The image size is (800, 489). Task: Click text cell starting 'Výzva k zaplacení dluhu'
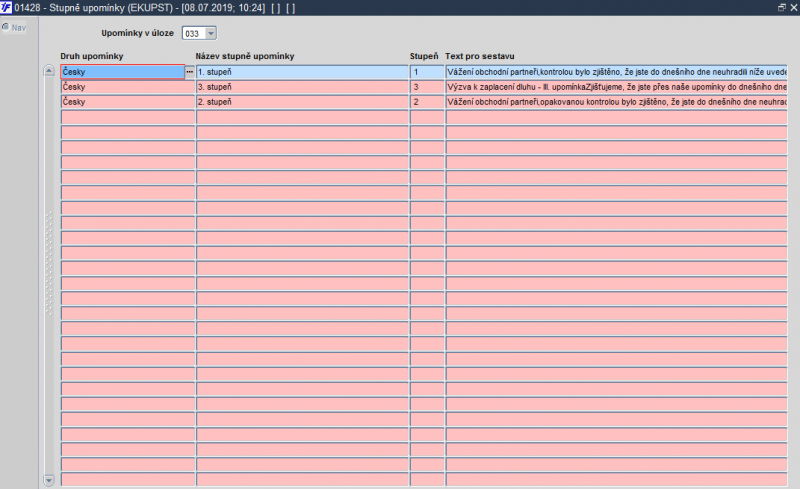(616, 87)
